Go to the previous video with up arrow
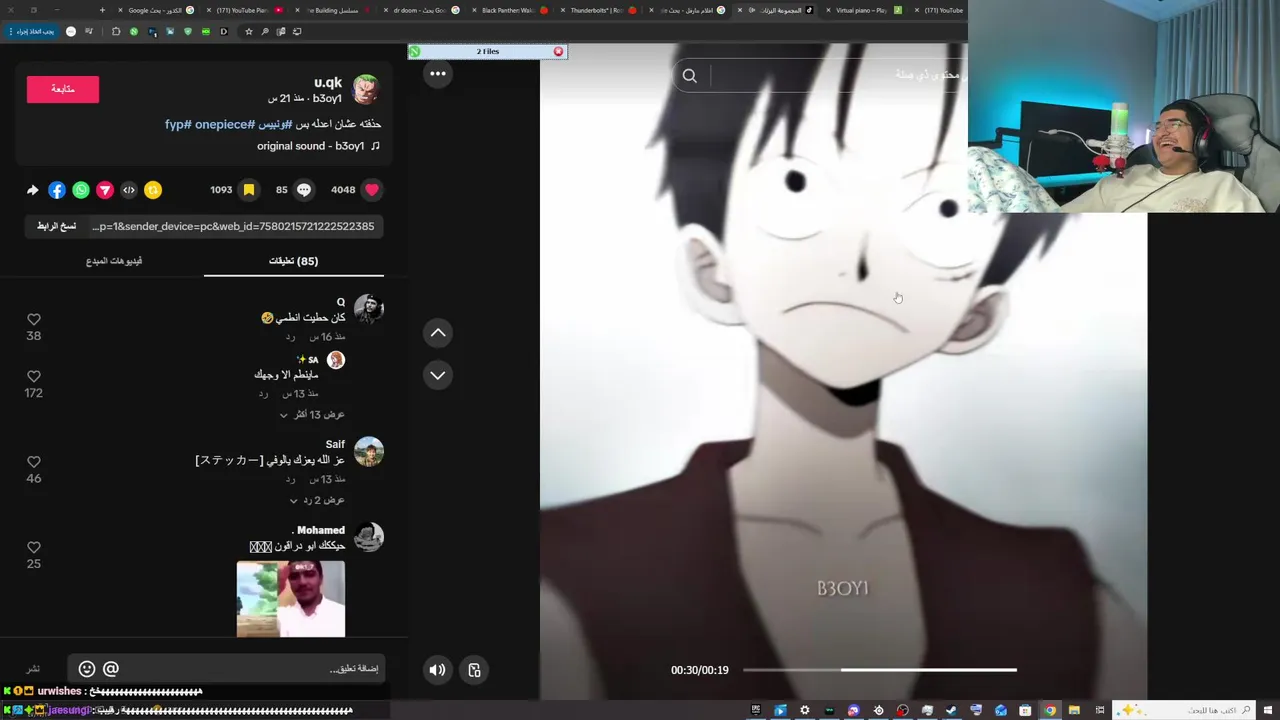Image resolution: width=1280 pixels, height=720 pixels. tap(438, 333)
